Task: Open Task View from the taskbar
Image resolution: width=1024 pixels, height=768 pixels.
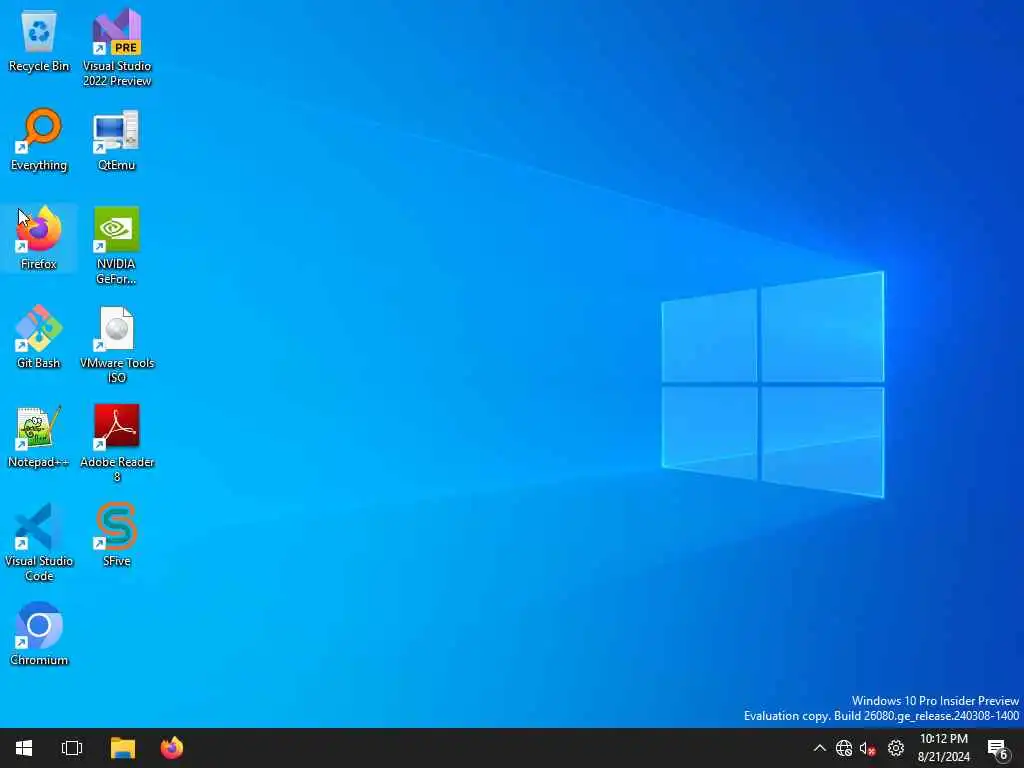Action: point(72,748)
